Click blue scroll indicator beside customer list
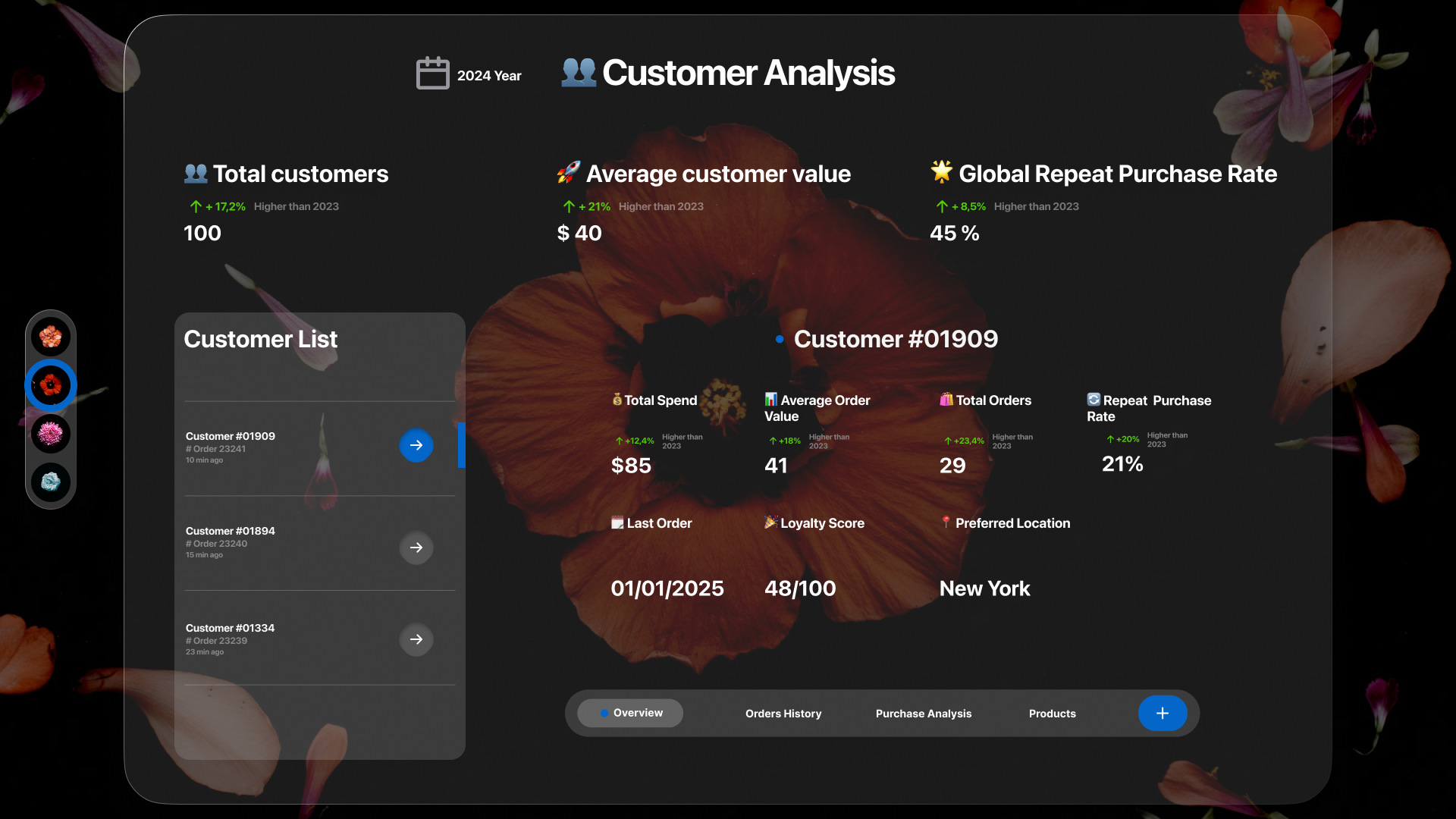Viewport: 1456px width, 819px height. coord(461,445)
